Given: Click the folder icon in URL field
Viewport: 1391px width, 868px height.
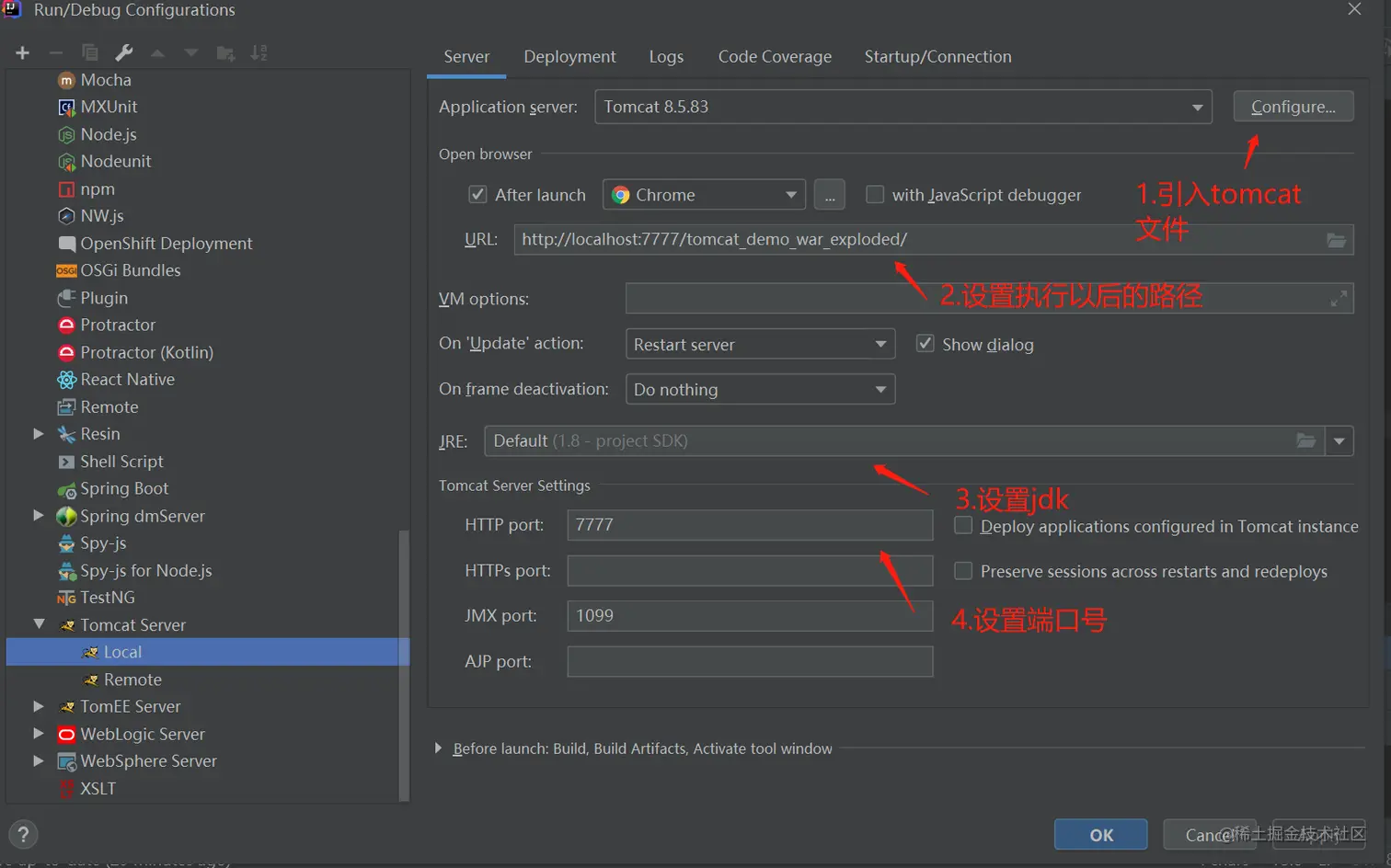Looking at the screenshot, I should [1336, 240].
